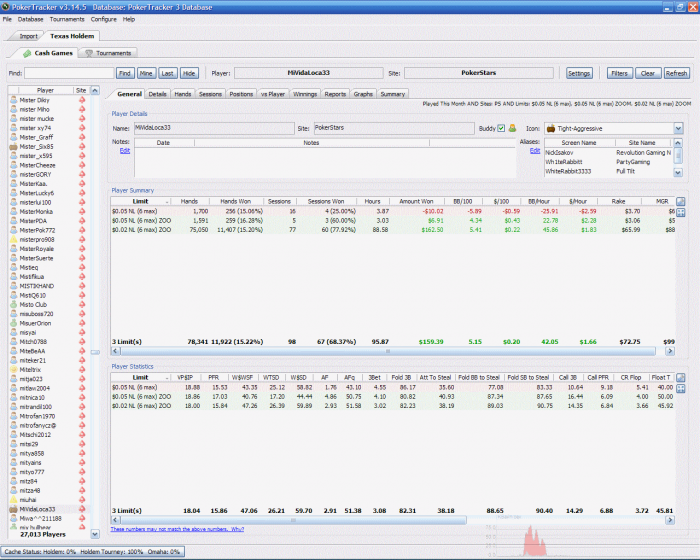Click the player icon for Mister Dkiy

14,100
